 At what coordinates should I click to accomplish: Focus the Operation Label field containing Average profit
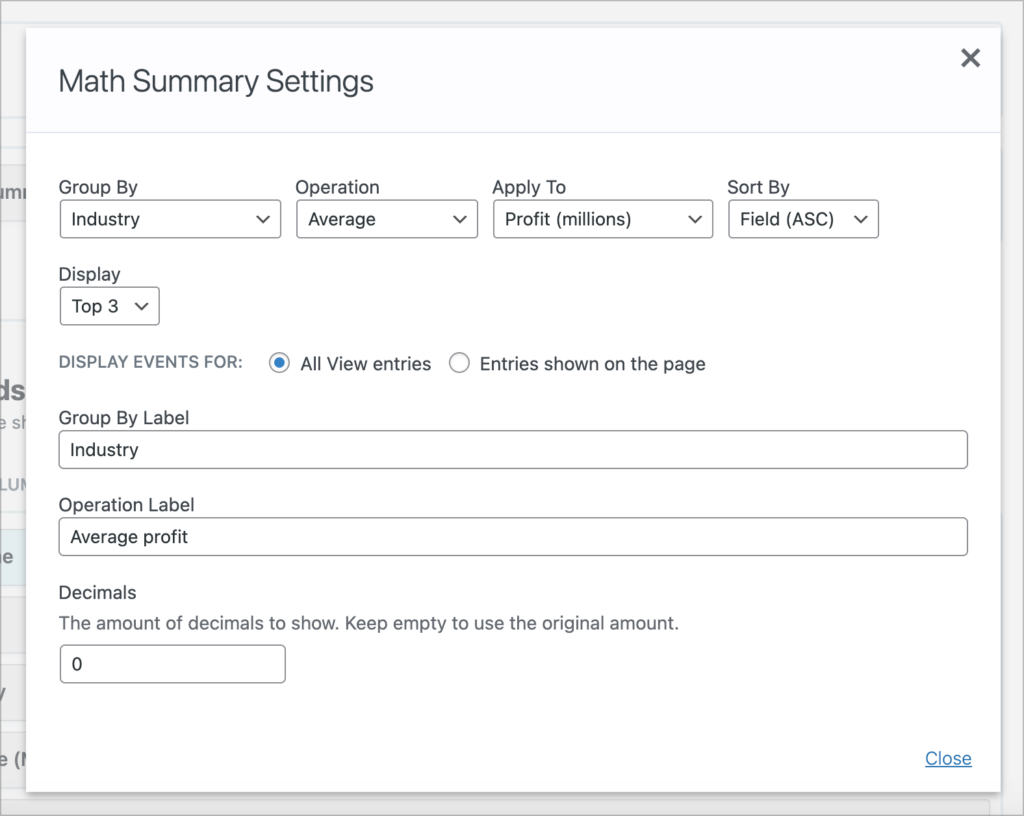tap(513, 537)
